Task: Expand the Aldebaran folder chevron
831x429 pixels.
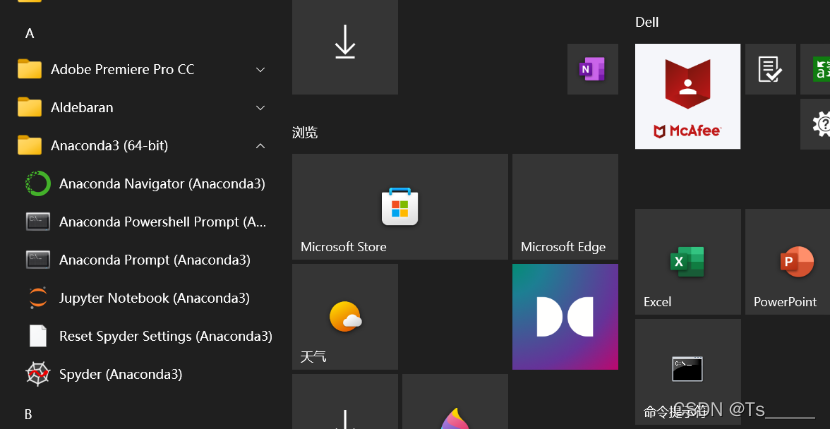Action: click(x=260, y=108)
